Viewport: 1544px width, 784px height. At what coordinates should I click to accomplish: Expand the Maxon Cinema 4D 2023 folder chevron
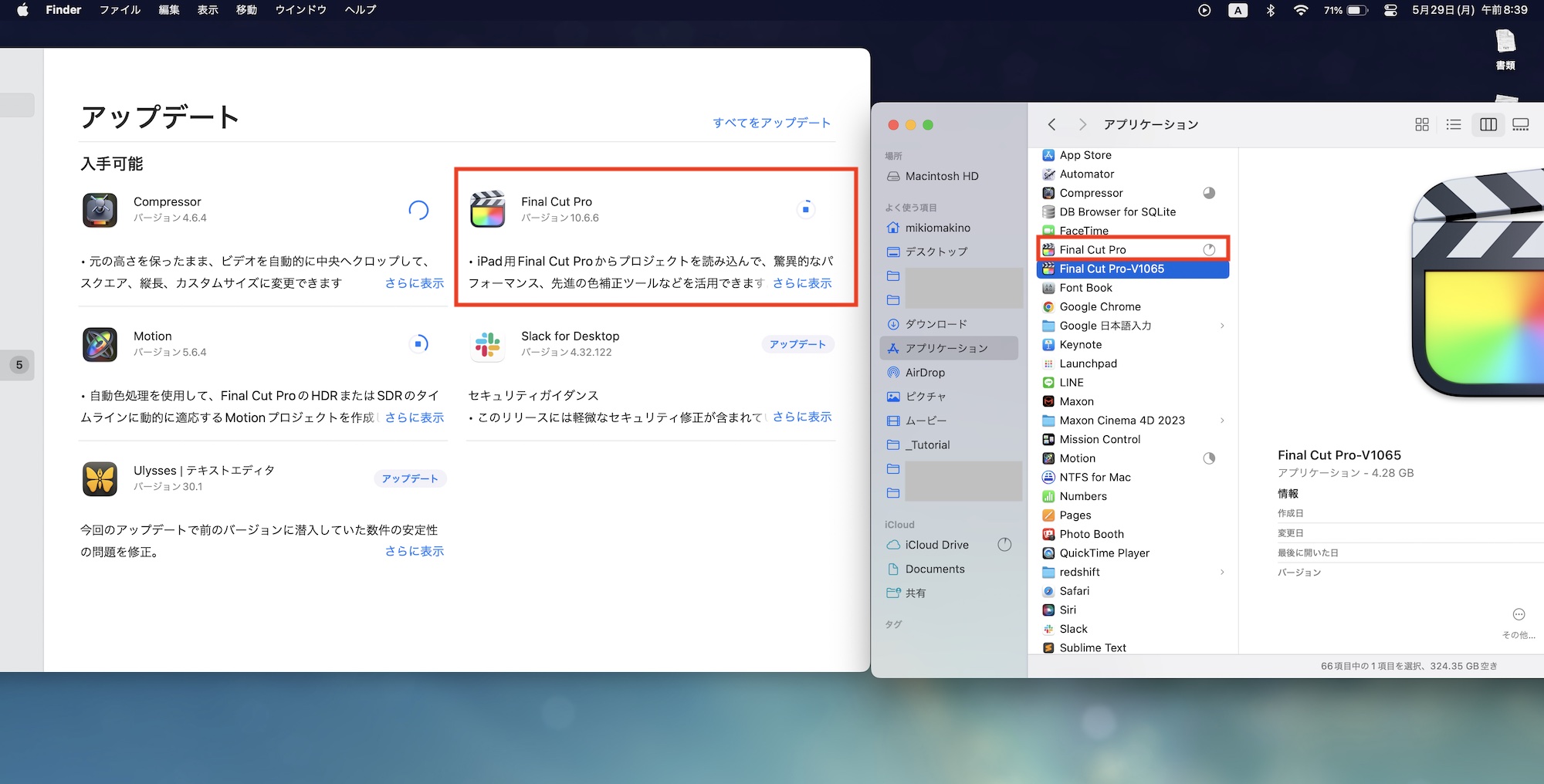click(1222, 421)
